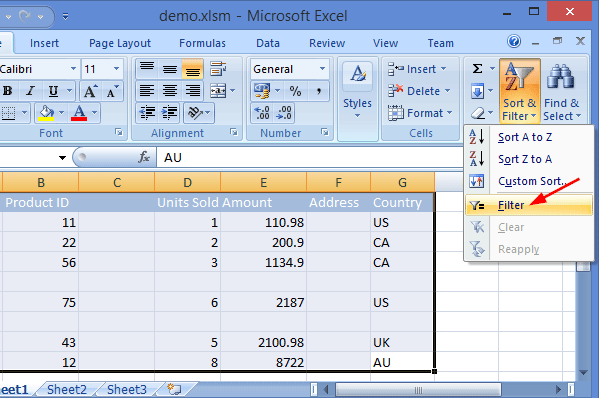Screen dimensions: 599x398
Task: Toggle center horizontal alignment
Action: [170, 91]
